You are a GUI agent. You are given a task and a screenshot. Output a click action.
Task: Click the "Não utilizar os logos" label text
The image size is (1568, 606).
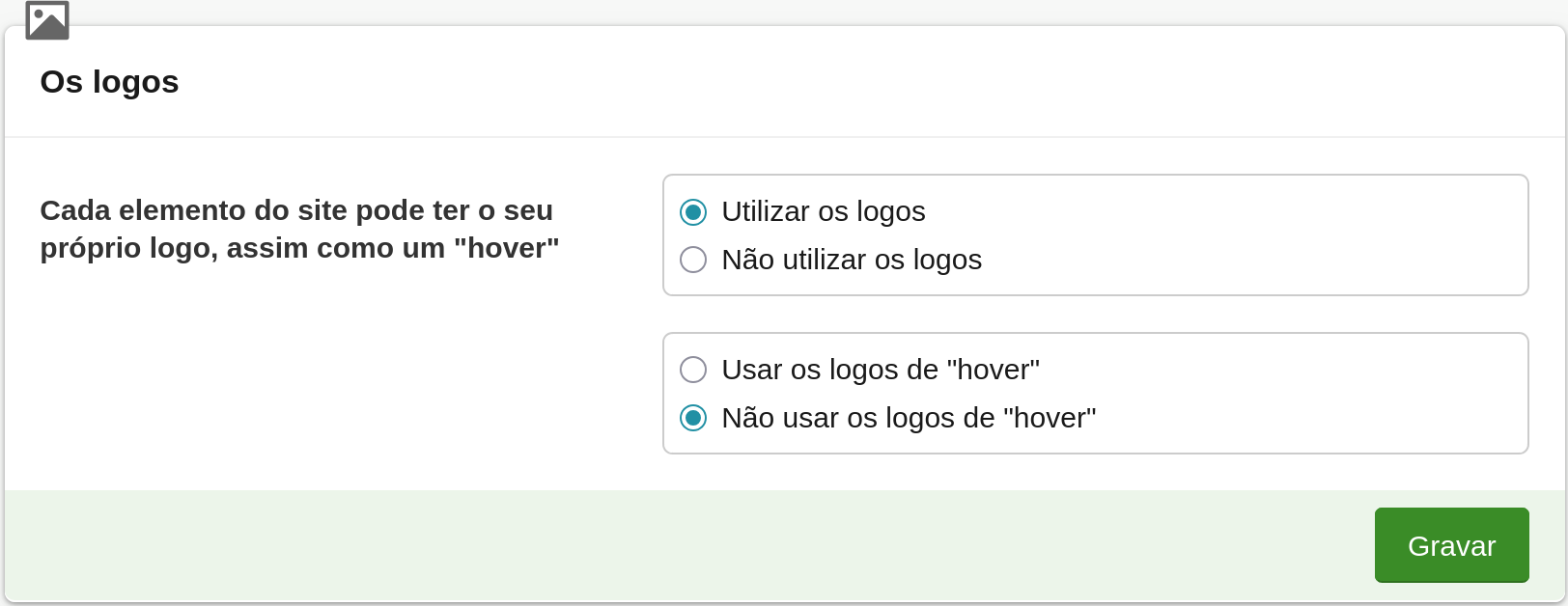coord(851,260)
